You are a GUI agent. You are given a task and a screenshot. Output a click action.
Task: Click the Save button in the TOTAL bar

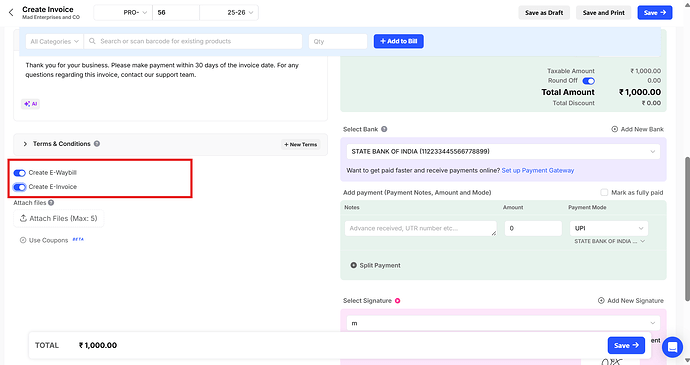click(626, 345)
